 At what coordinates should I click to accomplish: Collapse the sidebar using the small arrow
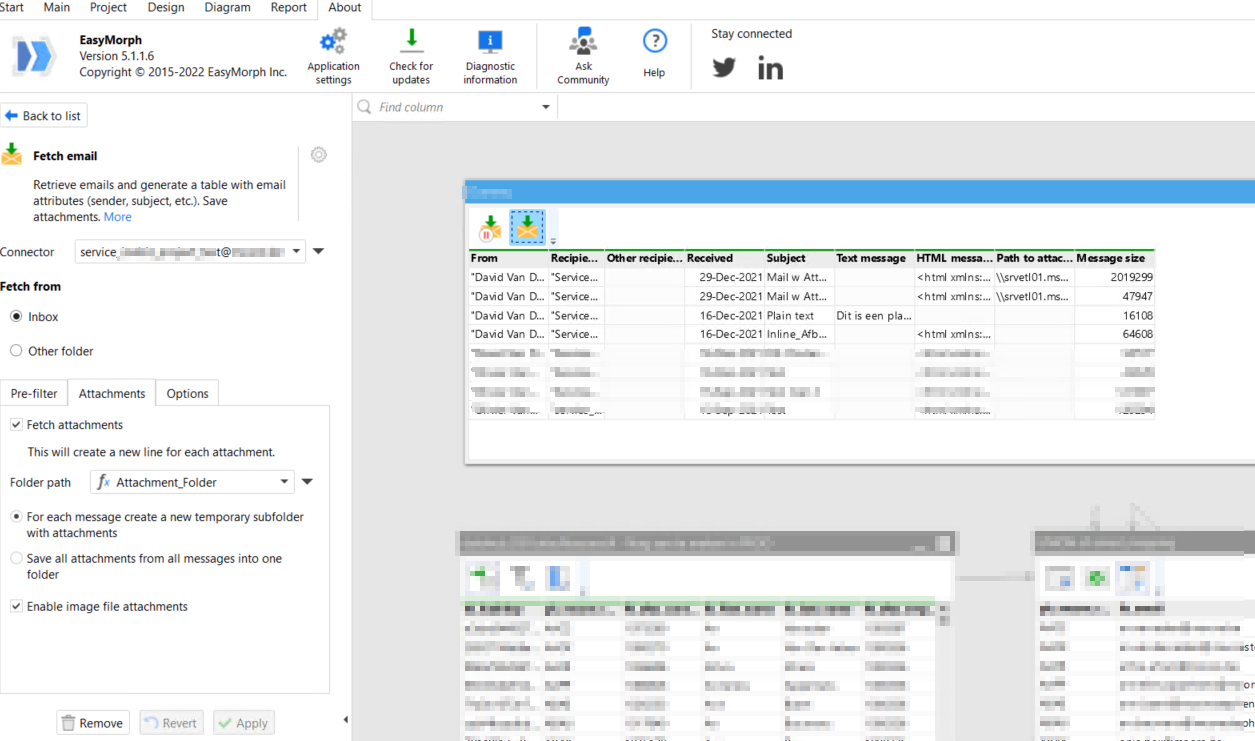click(345, 720)
